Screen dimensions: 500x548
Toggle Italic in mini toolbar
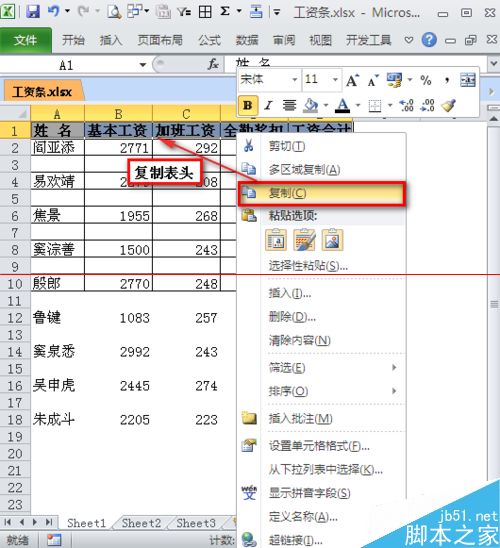point(268,105)
